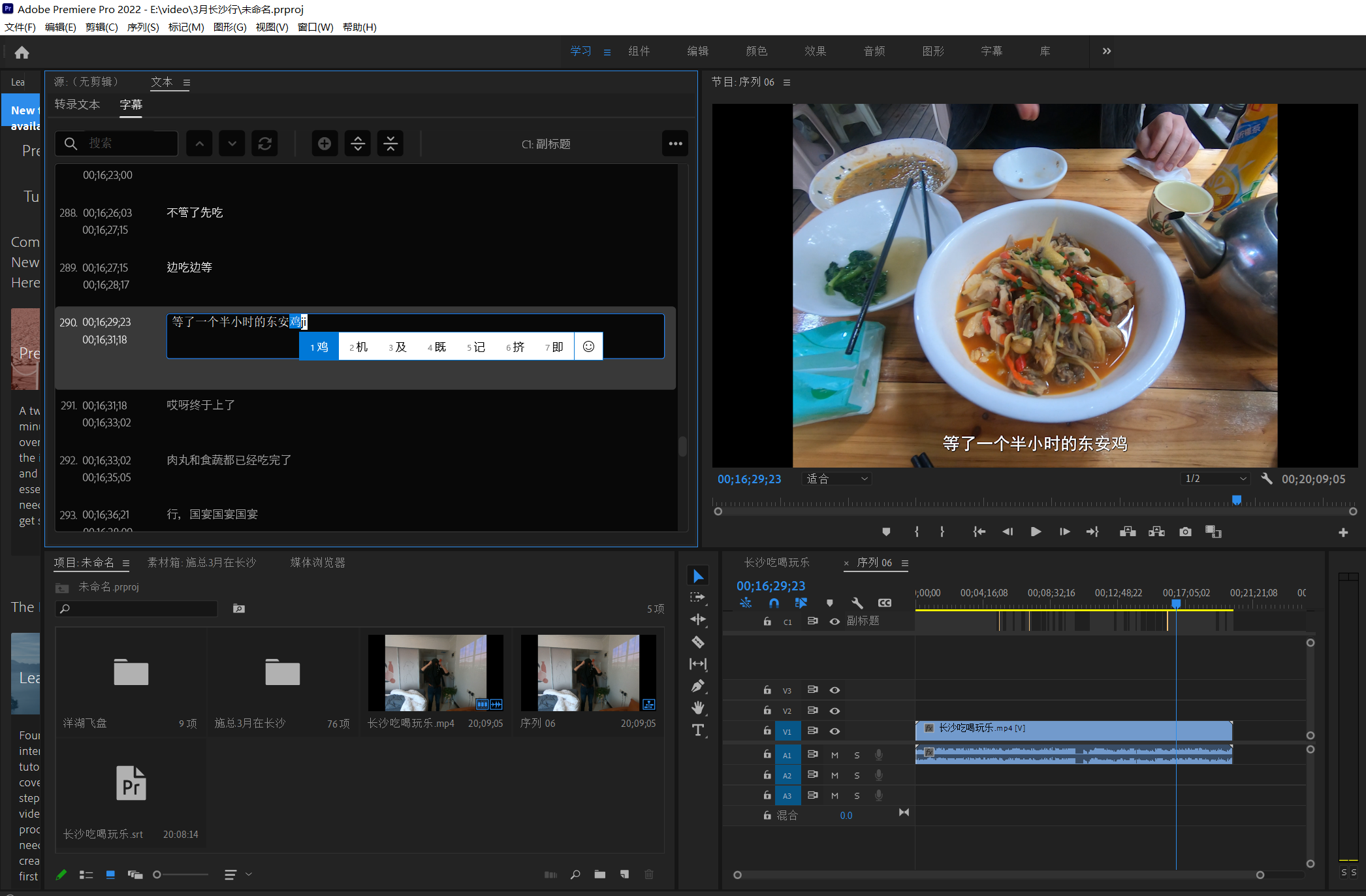Switch to the 转录文本 tab
This screenshot has height=896, width=1366.
click(77, 104)
